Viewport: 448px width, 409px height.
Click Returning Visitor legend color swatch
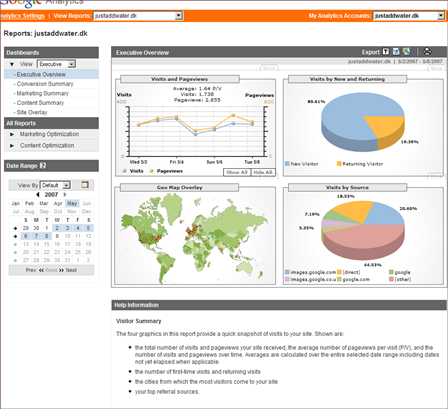tap(339, 164)
